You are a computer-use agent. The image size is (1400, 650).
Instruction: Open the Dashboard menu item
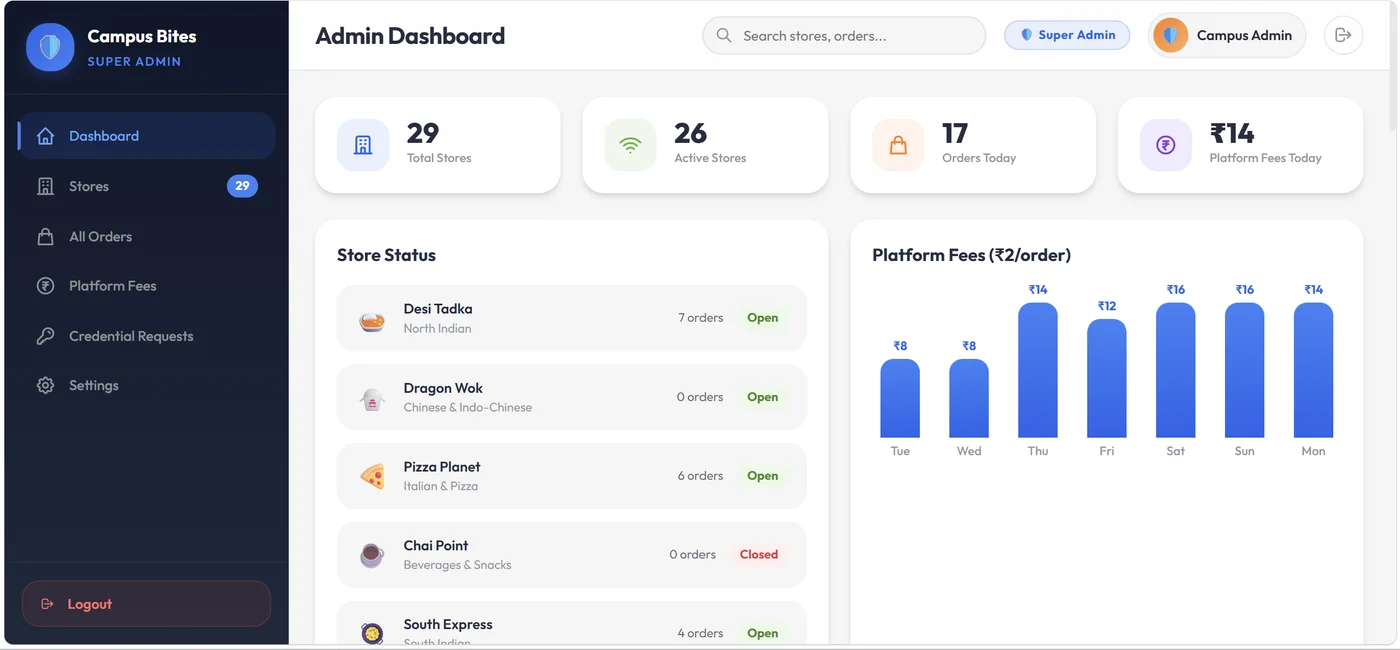(146, 136)
